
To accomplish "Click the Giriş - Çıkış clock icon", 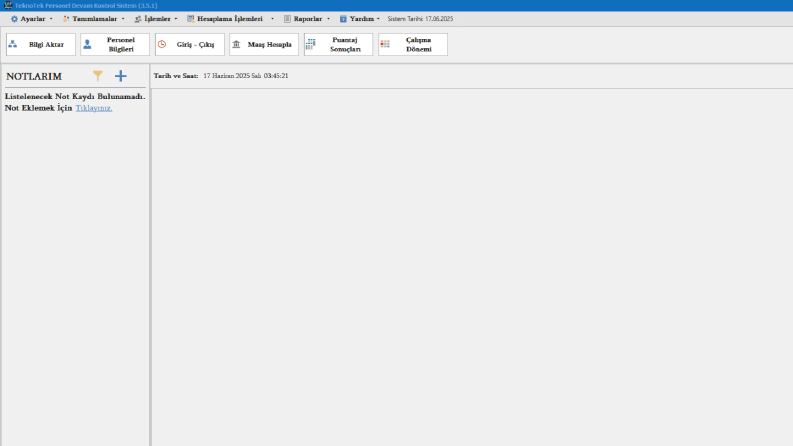I will [162, 44].
